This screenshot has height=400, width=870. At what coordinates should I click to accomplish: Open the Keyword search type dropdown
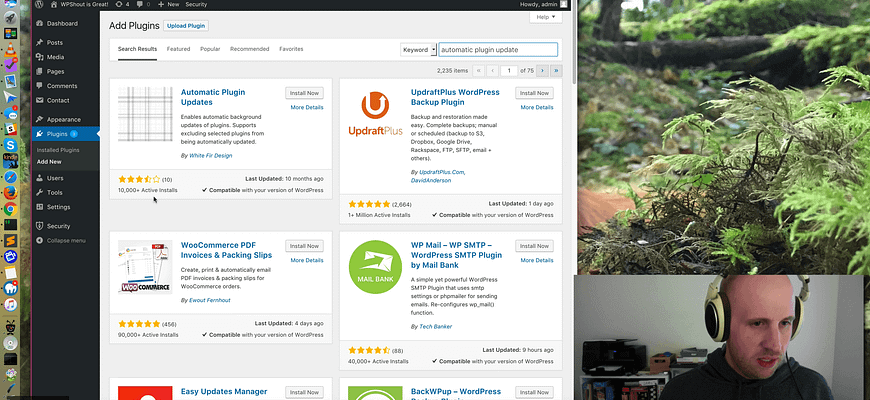[x=419, y=49]
